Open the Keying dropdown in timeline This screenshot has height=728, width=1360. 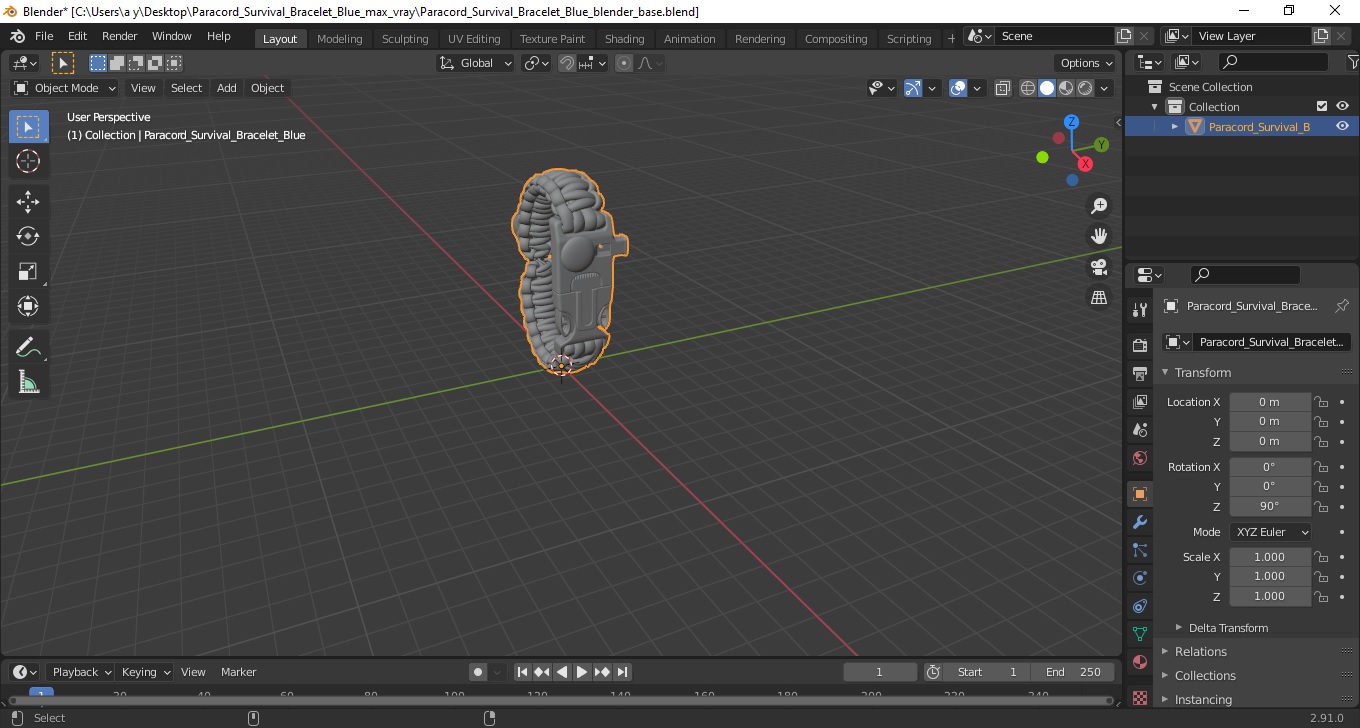[x=145, y=672]
